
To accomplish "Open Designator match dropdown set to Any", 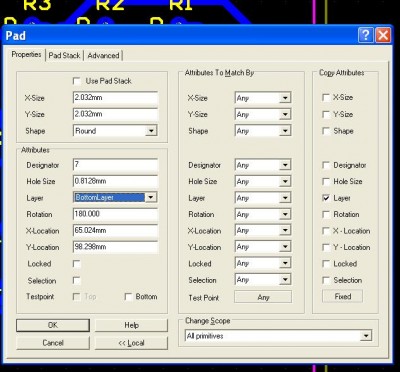I will [x=263, y=165].
